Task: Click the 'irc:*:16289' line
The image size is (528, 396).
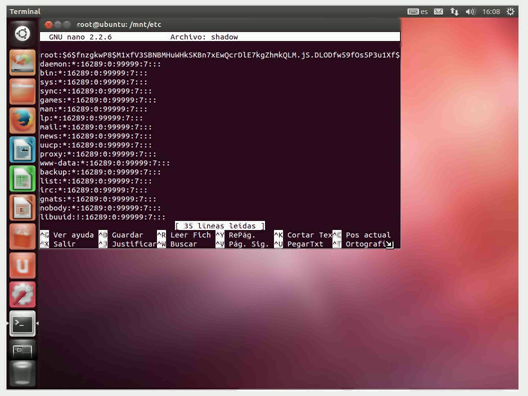Action: point(94,190)
